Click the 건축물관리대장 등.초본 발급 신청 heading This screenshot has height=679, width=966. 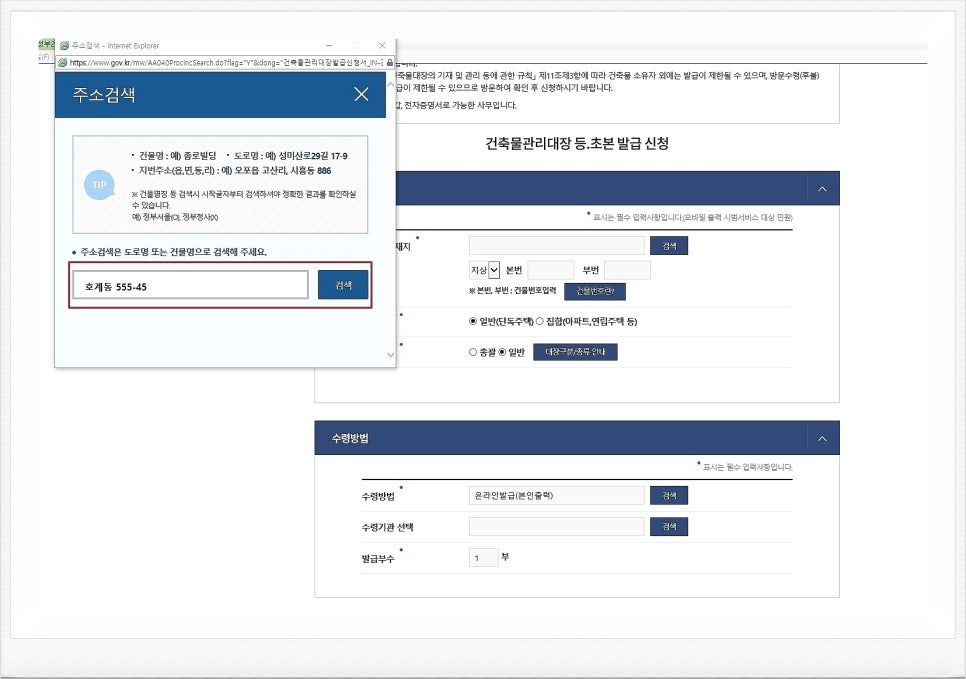pos(577,144)
